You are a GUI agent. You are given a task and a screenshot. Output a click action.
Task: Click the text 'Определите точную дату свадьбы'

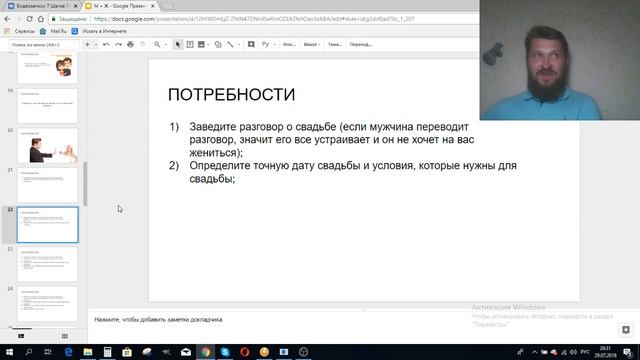[274, 166]
